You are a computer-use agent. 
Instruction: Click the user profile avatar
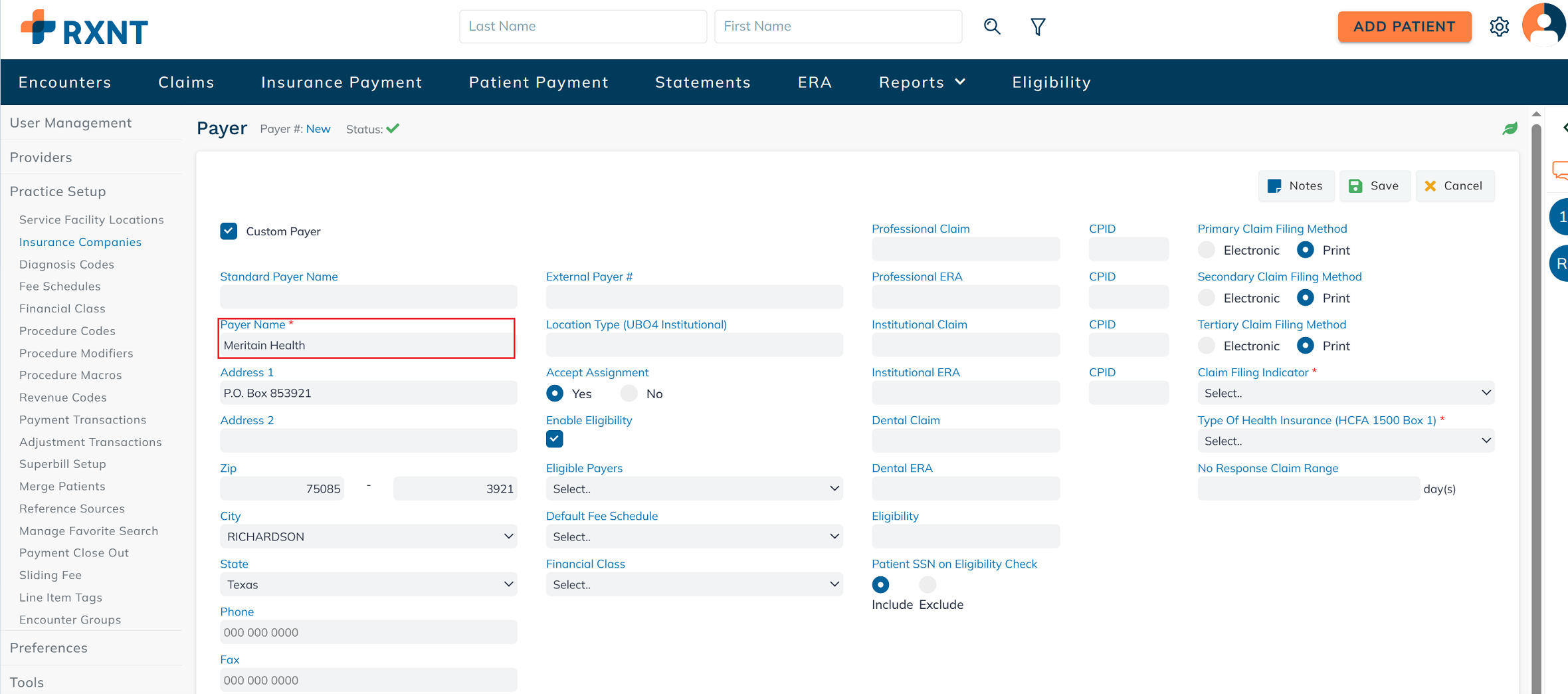(x=1543, y=25)
